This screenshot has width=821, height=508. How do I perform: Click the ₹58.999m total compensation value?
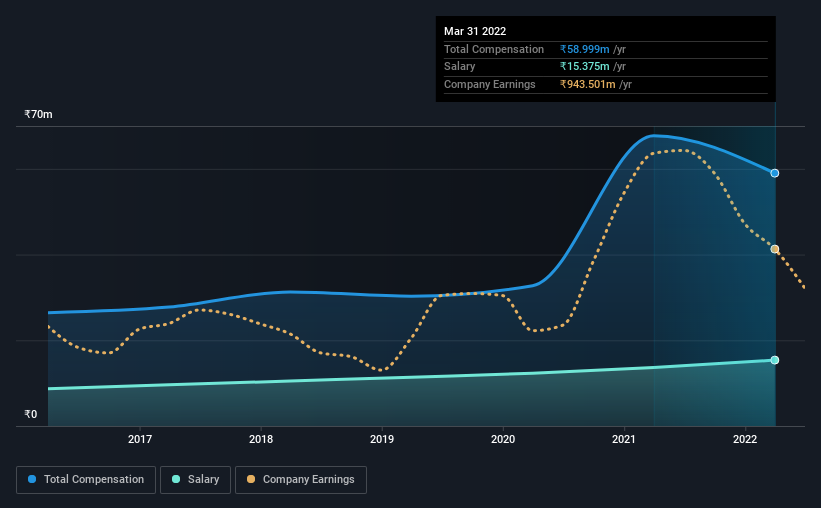click(x=584, y=49)
